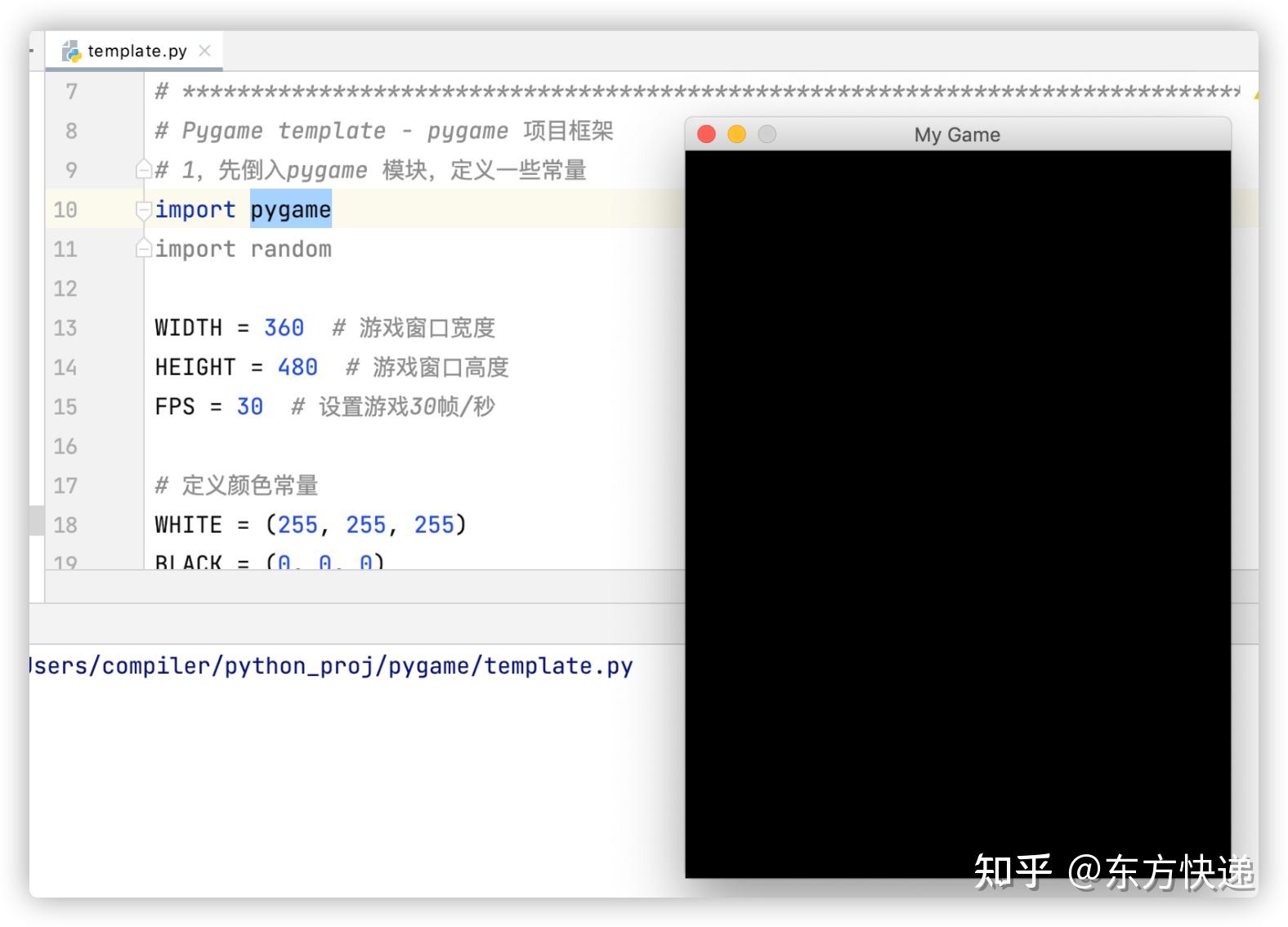Click the tuple (255, 255, 255)
Image resolution: width=1288 pixels, height=927 pixels.
click(x=366, y=525)
